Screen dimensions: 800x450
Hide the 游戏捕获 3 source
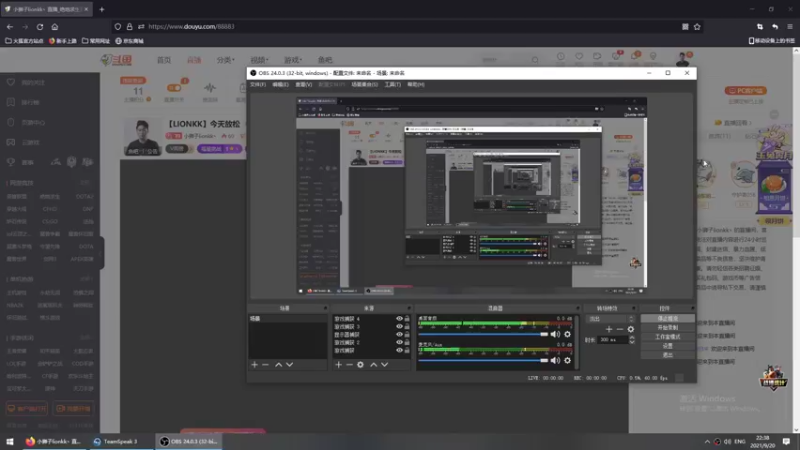[x=399, y=327]
